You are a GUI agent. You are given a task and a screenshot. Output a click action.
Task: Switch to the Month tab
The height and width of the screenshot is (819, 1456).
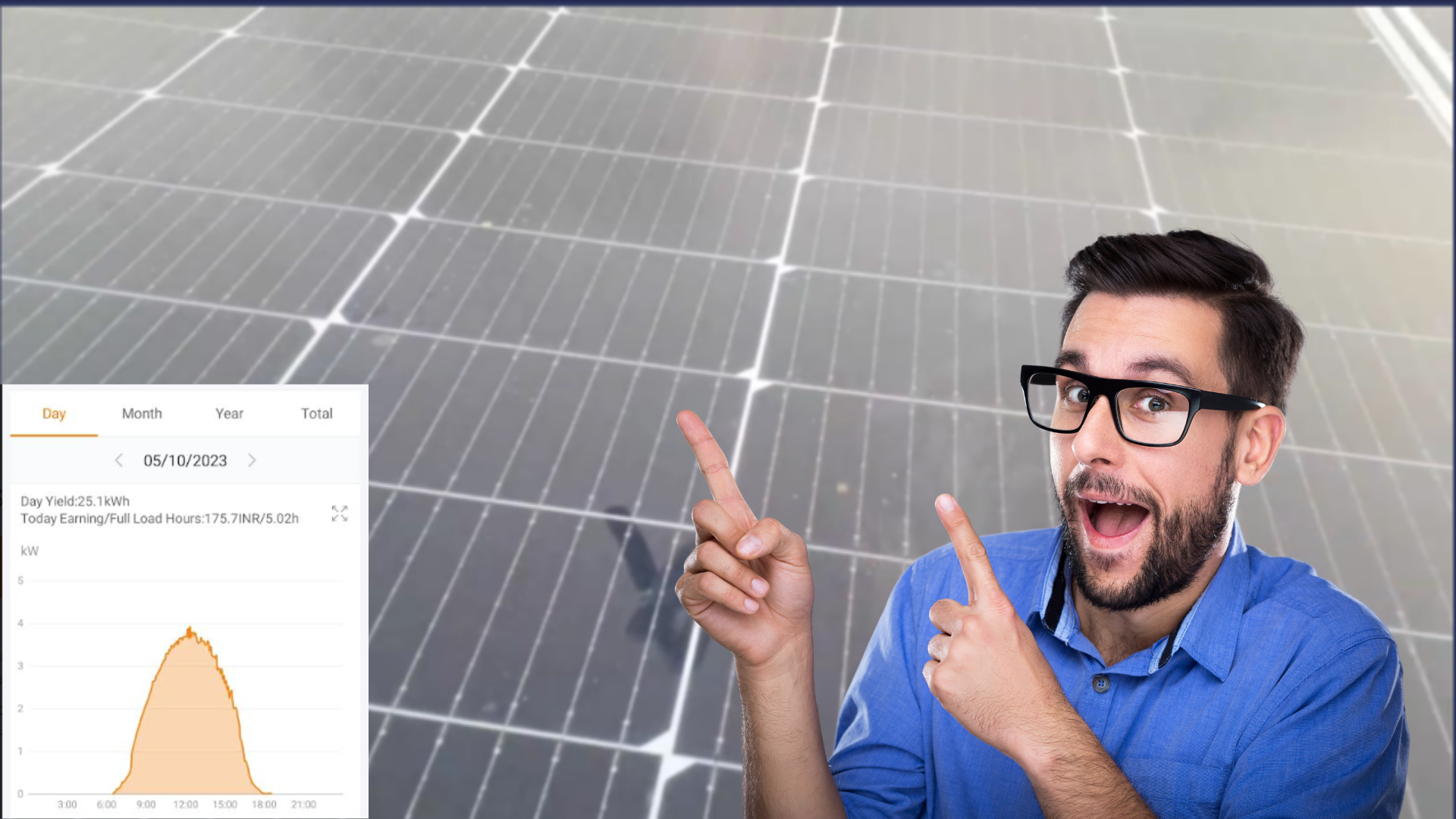click(142, 413)
